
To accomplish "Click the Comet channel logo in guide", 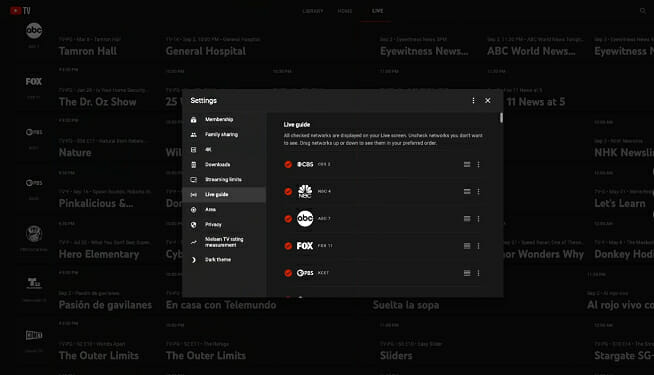I will [x=34, y=335].
